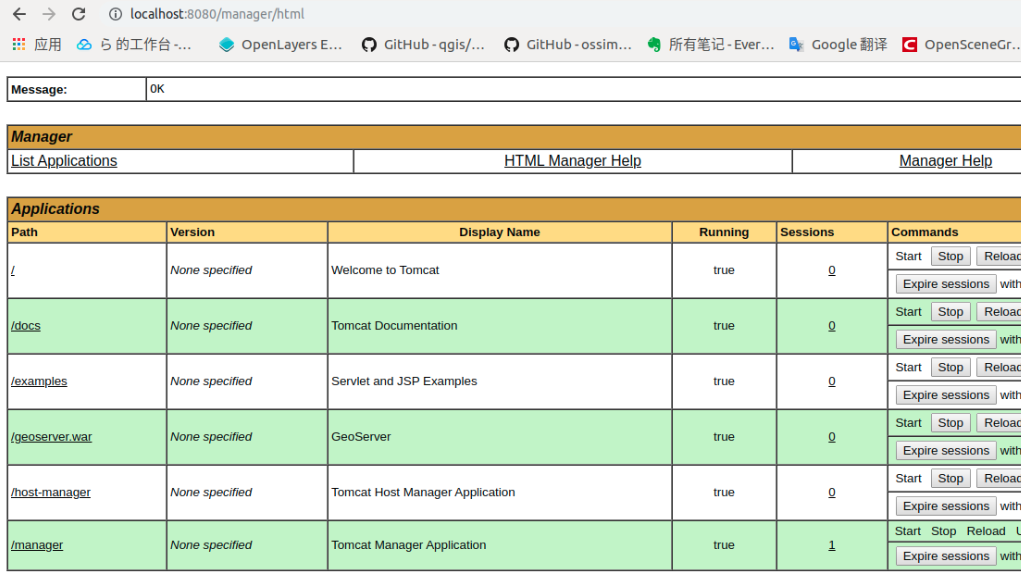Open the /manager sessions count link

click(831, 545)
